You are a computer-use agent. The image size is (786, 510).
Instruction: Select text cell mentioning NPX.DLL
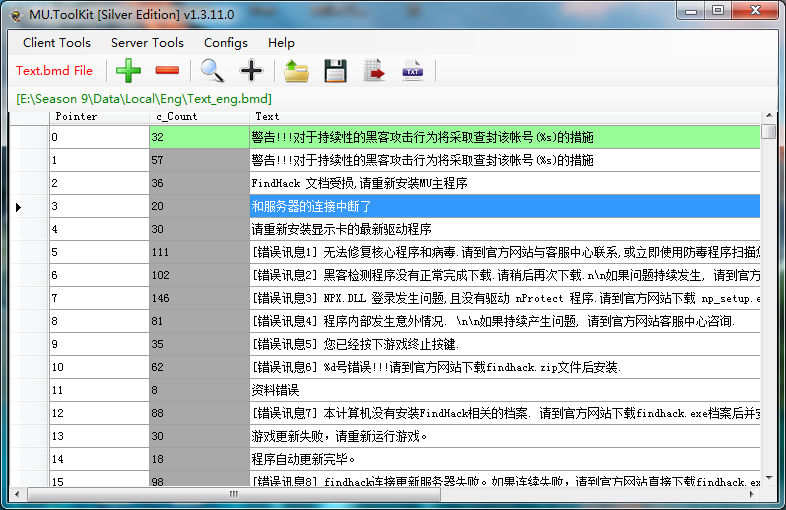coord(505,298)
